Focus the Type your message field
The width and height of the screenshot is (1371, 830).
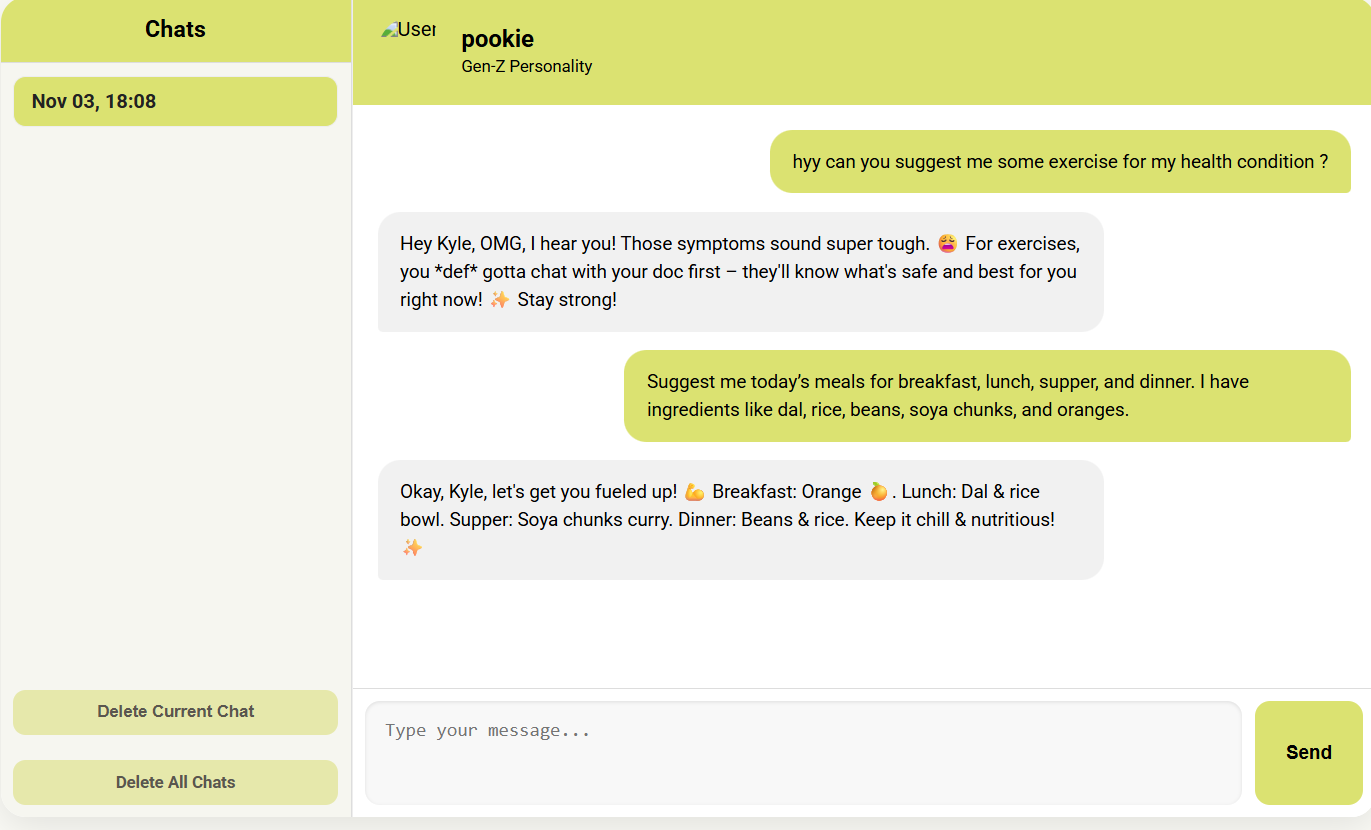pos(803,753)
